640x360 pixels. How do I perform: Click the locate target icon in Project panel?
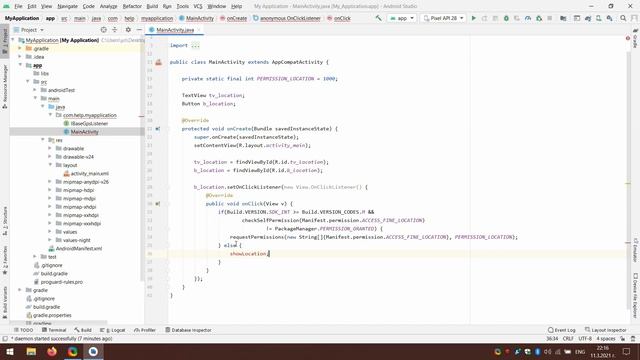point(104,30)
